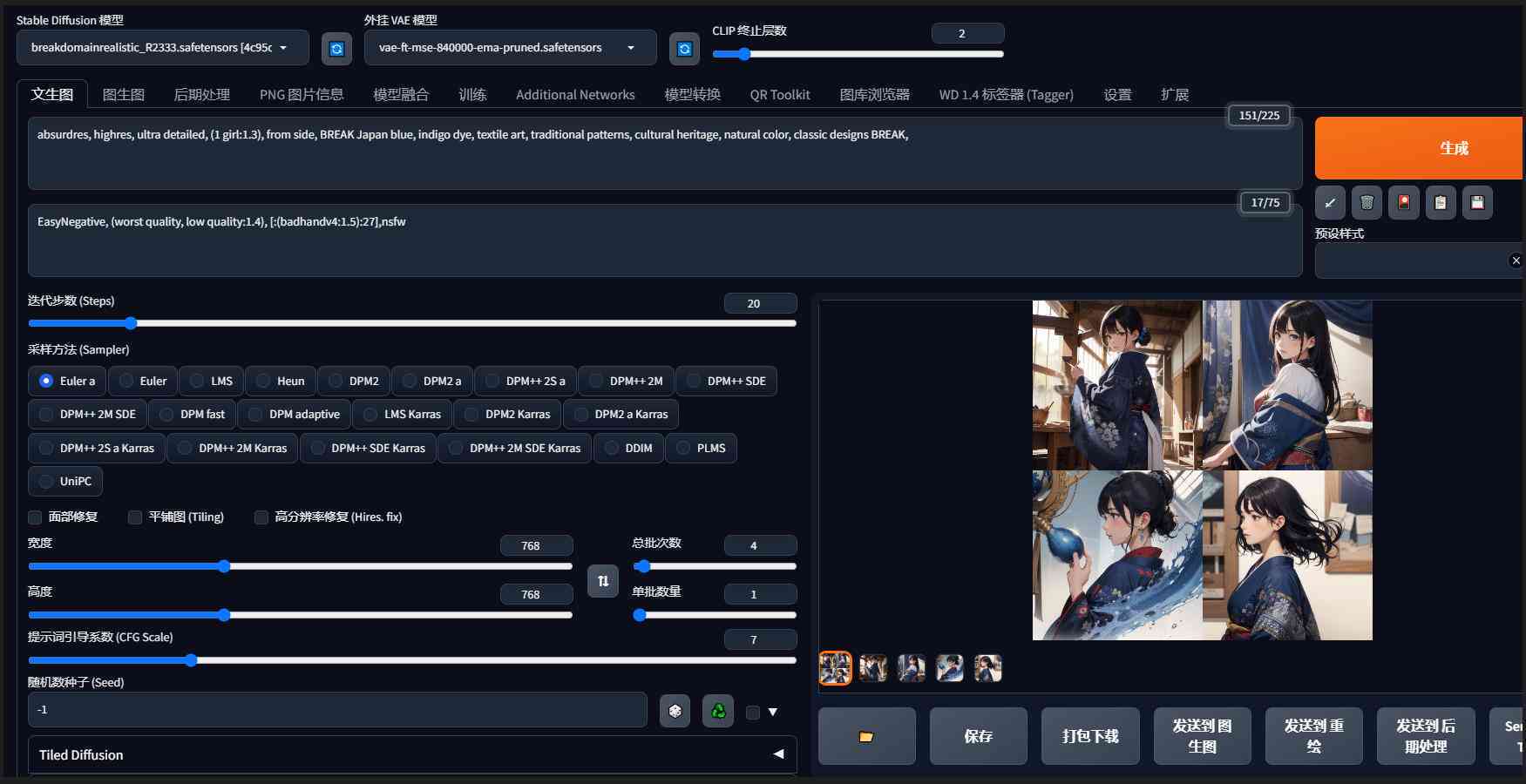The width and height of the screenshot is (1526, 784).
Task: Click the negative prompt text box
Action: [x=665, y=240]
